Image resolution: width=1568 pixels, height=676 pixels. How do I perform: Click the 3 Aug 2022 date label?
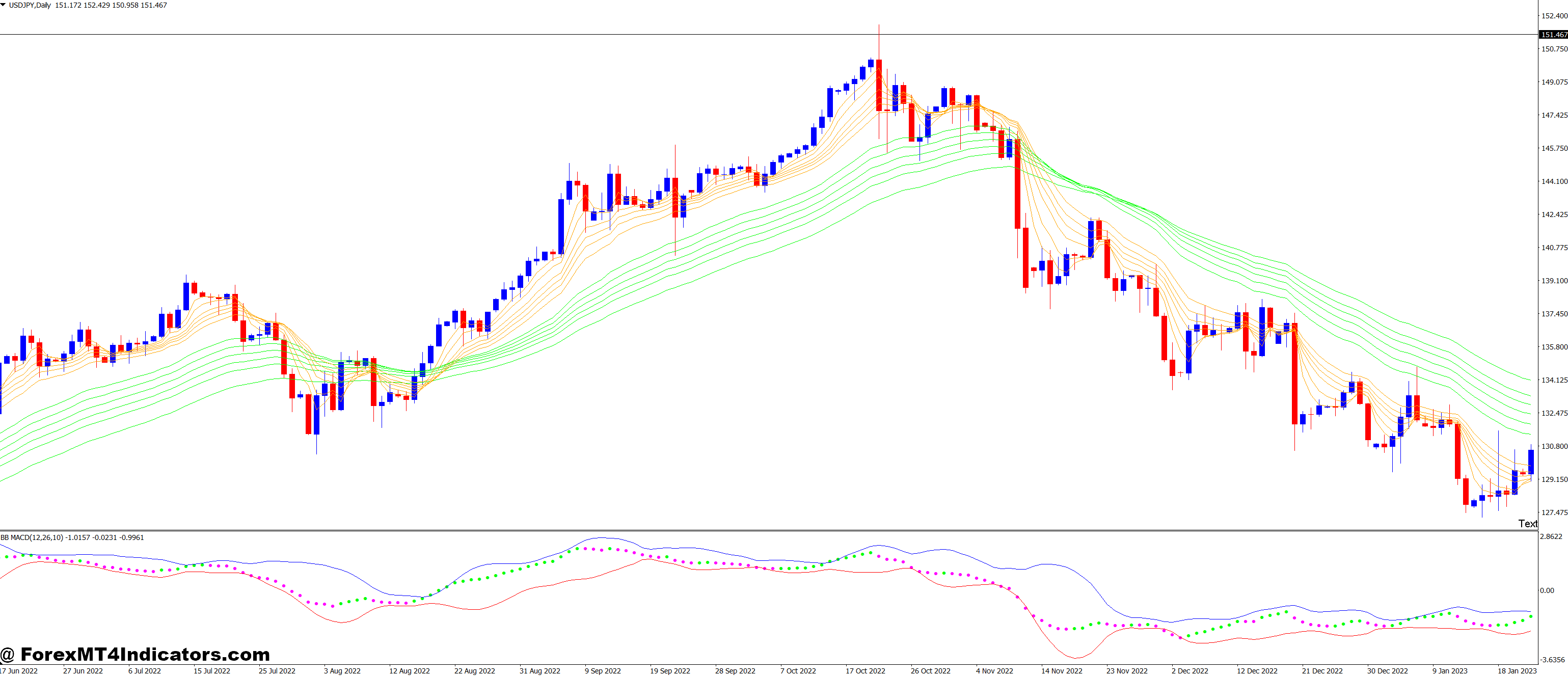(342, 670)
